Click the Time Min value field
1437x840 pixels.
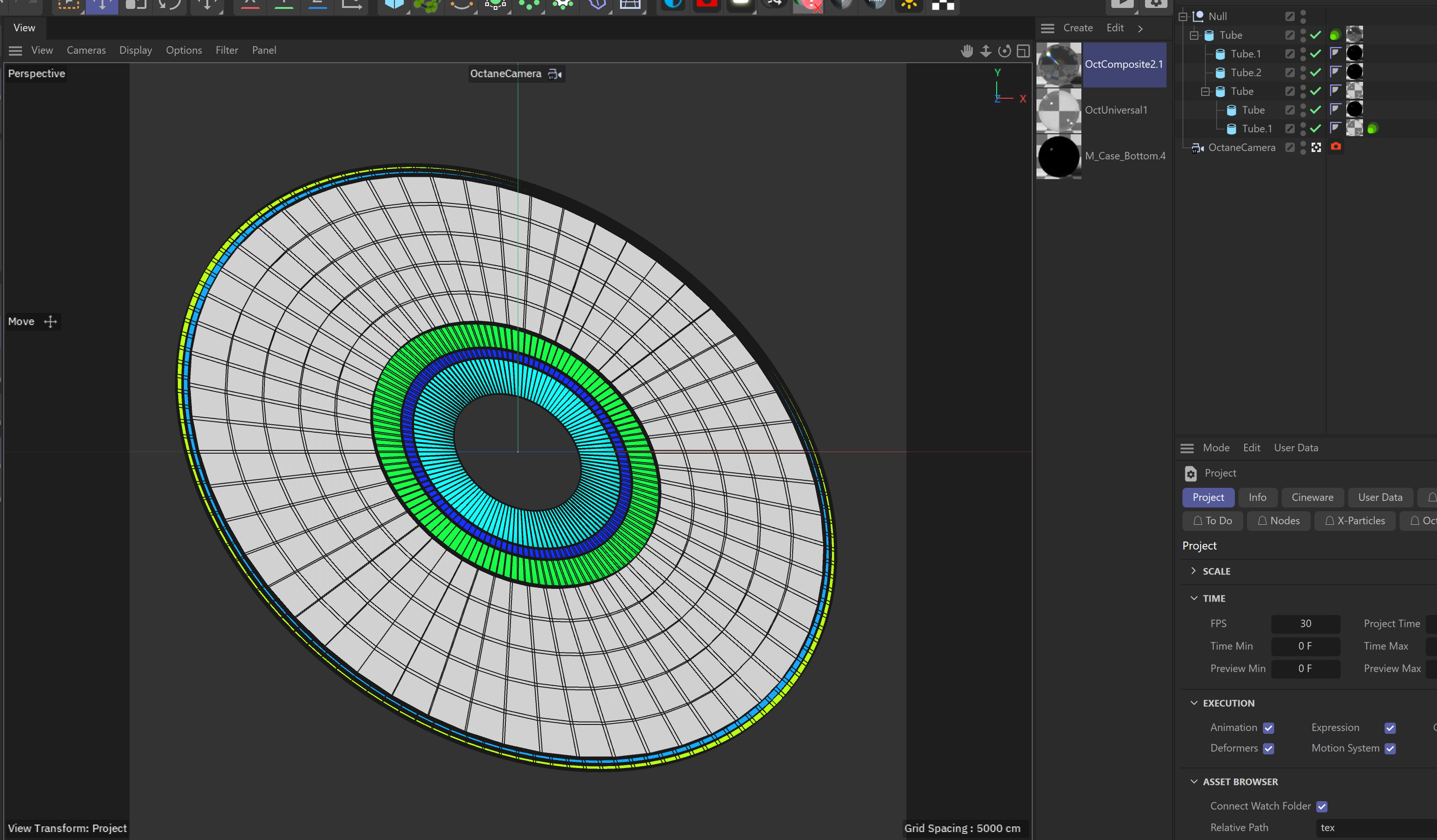[1305, 646]
